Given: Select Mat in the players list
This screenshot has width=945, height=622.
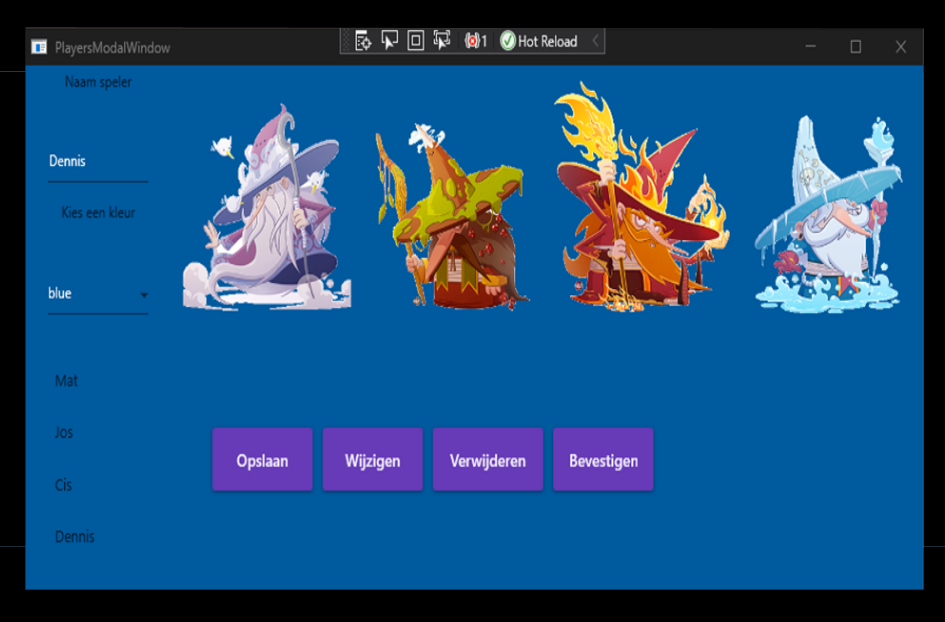Looking at the screenshot, I should (66, 381).
